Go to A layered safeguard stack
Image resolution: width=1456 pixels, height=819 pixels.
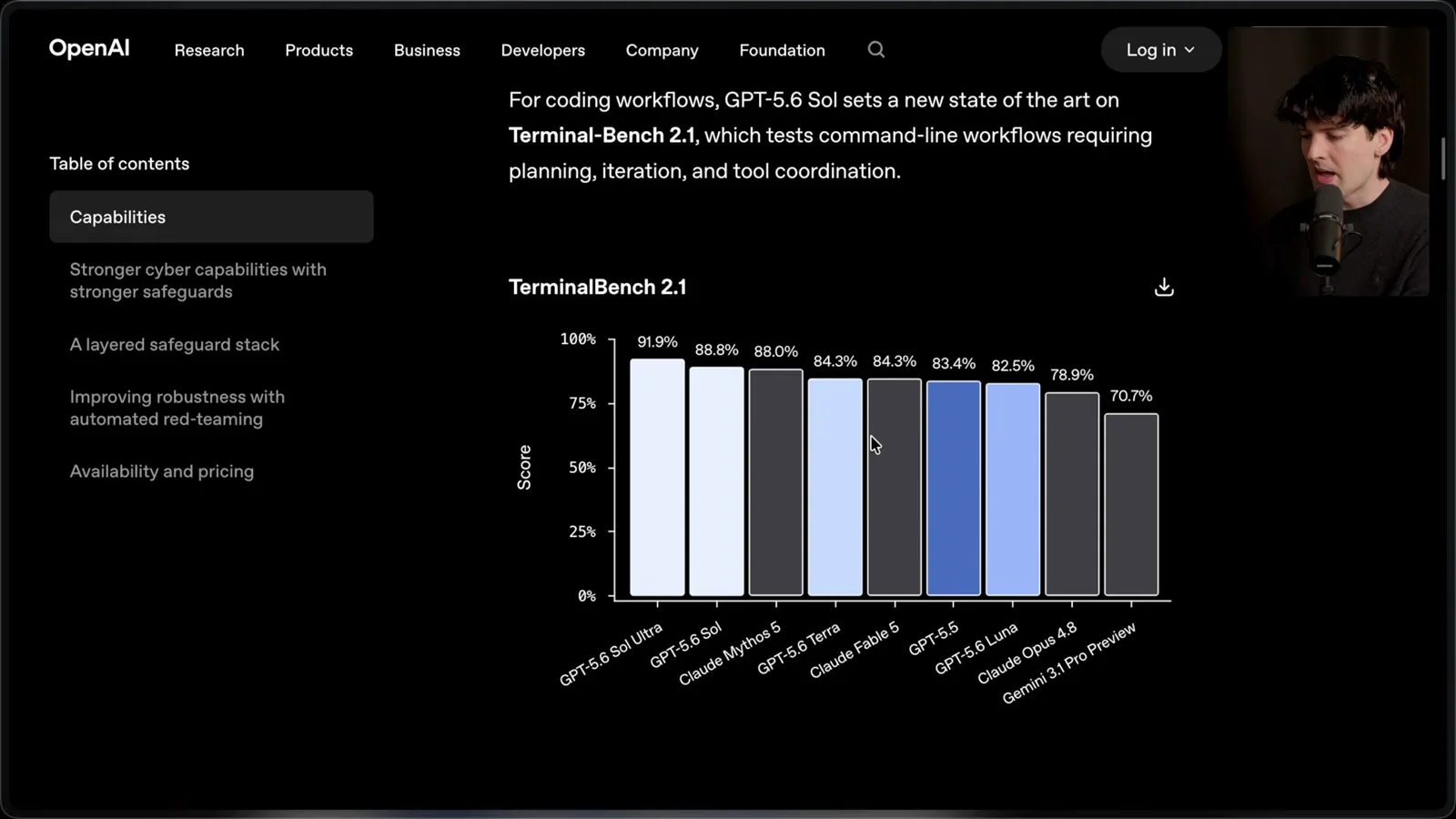pyautogui.click(x=175, y=345)
